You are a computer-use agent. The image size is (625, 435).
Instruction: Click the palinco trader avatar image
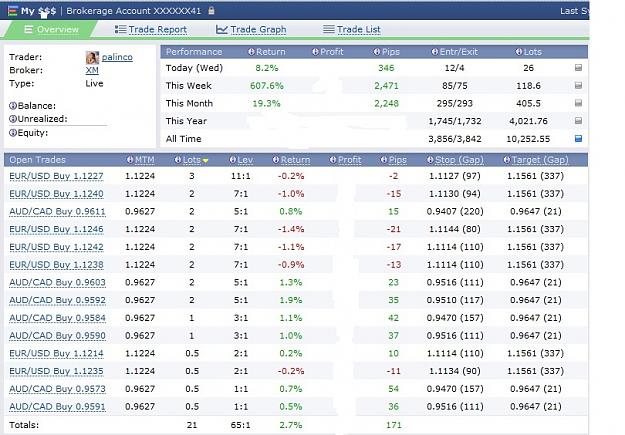click(x=92, y=57)
